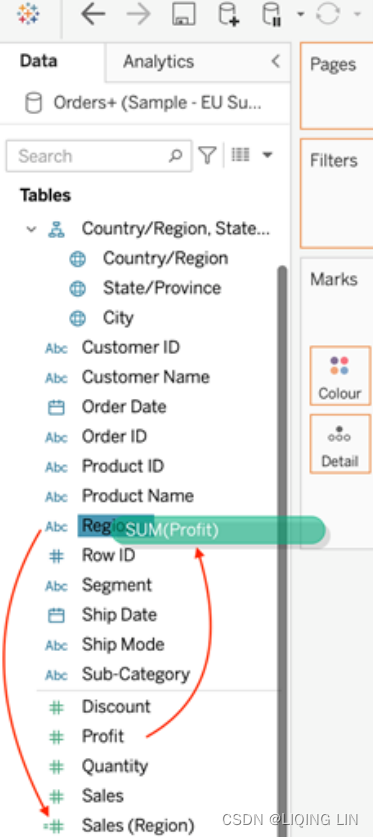Select the Ship Date field

tap(119, 615)
